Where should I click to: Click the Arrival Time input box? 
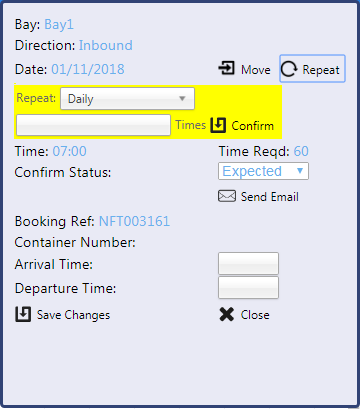tap(248, 263)
